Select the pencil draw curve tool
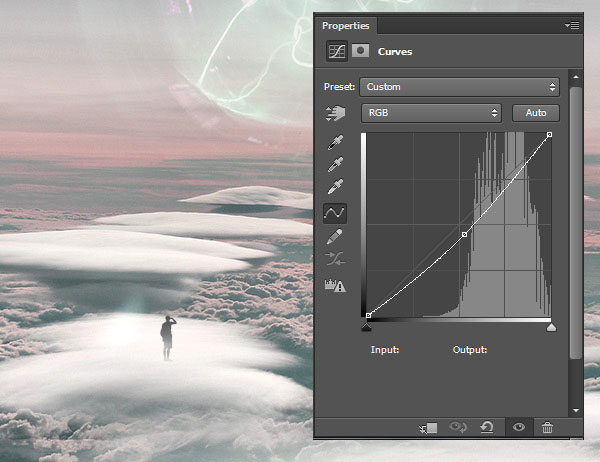The height and width of the screenshot is (462, 600). [x=335, y=236]
